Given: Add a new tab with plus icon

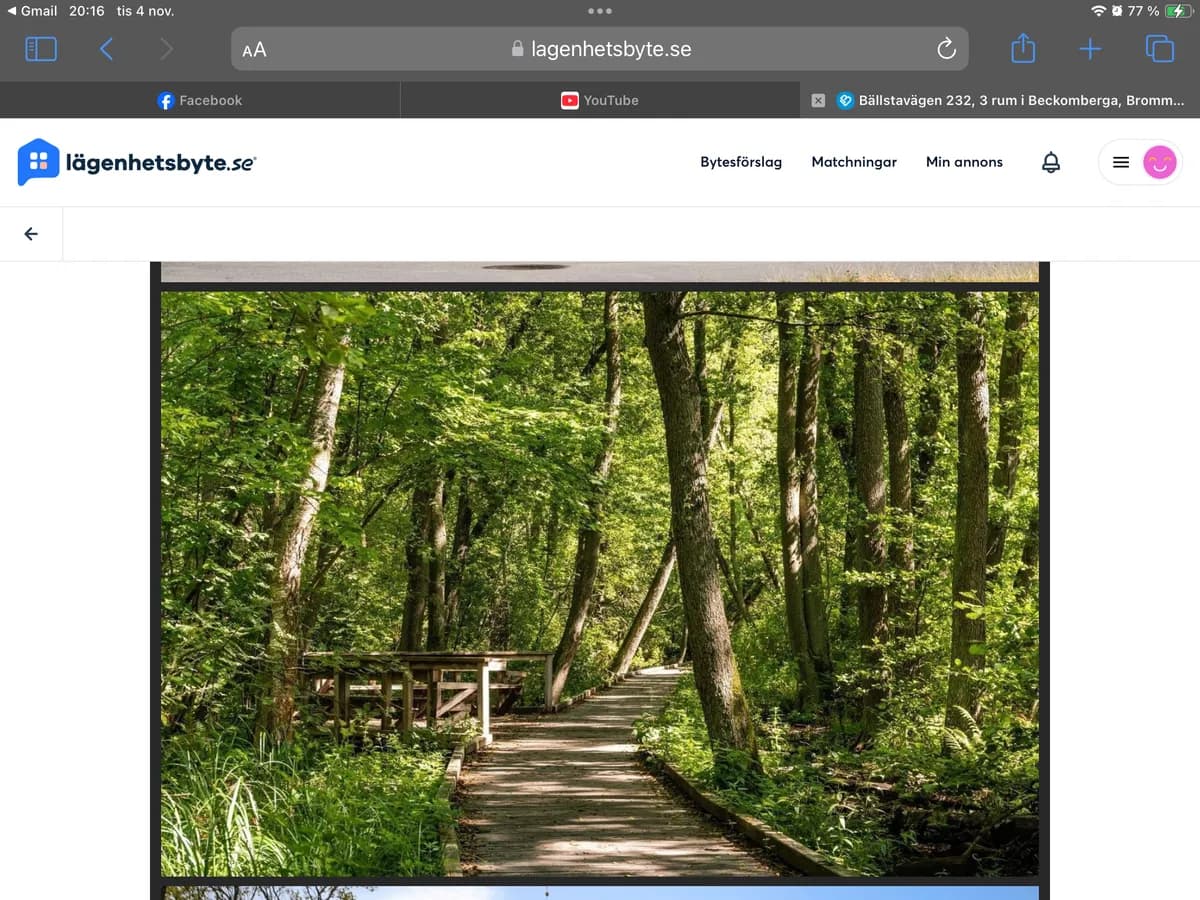Looking at the screenshot, I should (x=1090, y=49).
